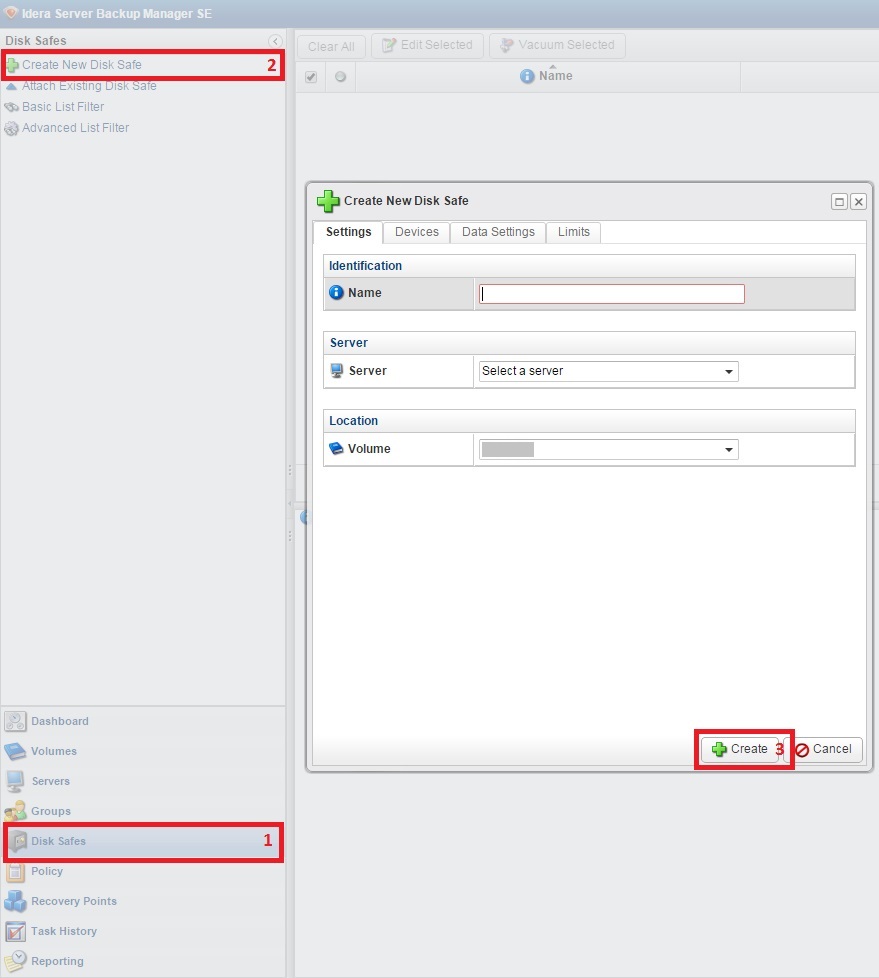The image size is (879, 978).
Task: Open the Select a server dropdown
Action: pyautogui.click(x=608, y=371)
